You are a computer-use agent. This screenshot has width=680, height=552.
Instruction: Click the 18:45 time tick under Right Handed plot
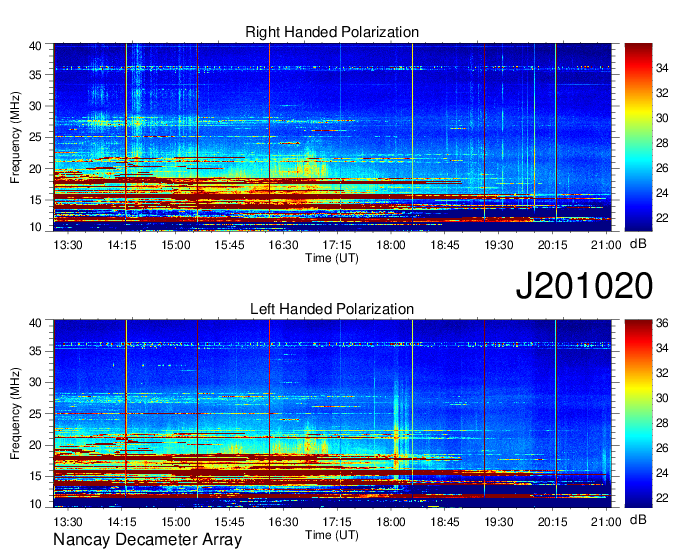coord(445,245)
